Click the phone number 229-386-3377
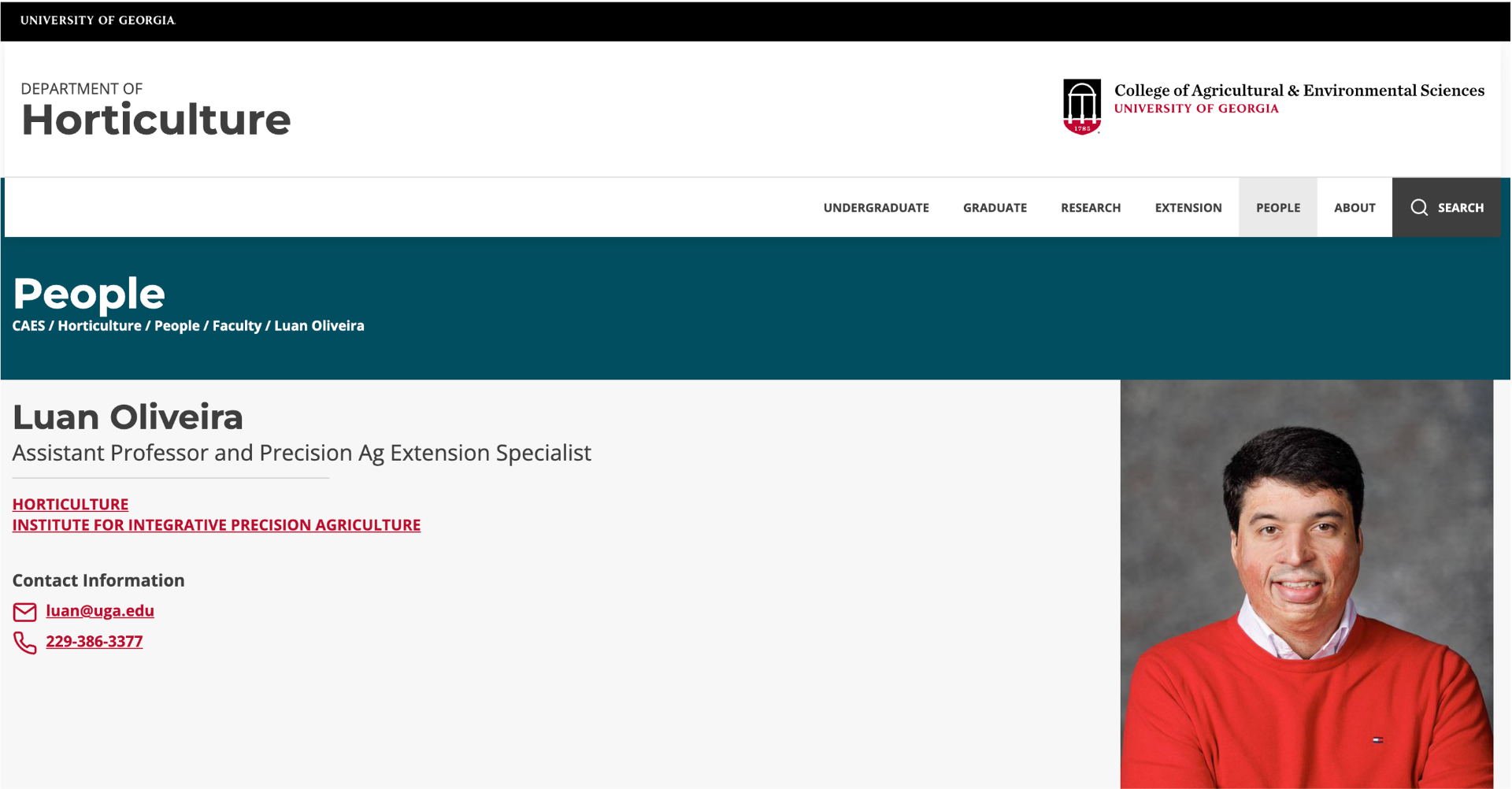The width and height of the screenshot is (1512, 789). click(94, 642)
